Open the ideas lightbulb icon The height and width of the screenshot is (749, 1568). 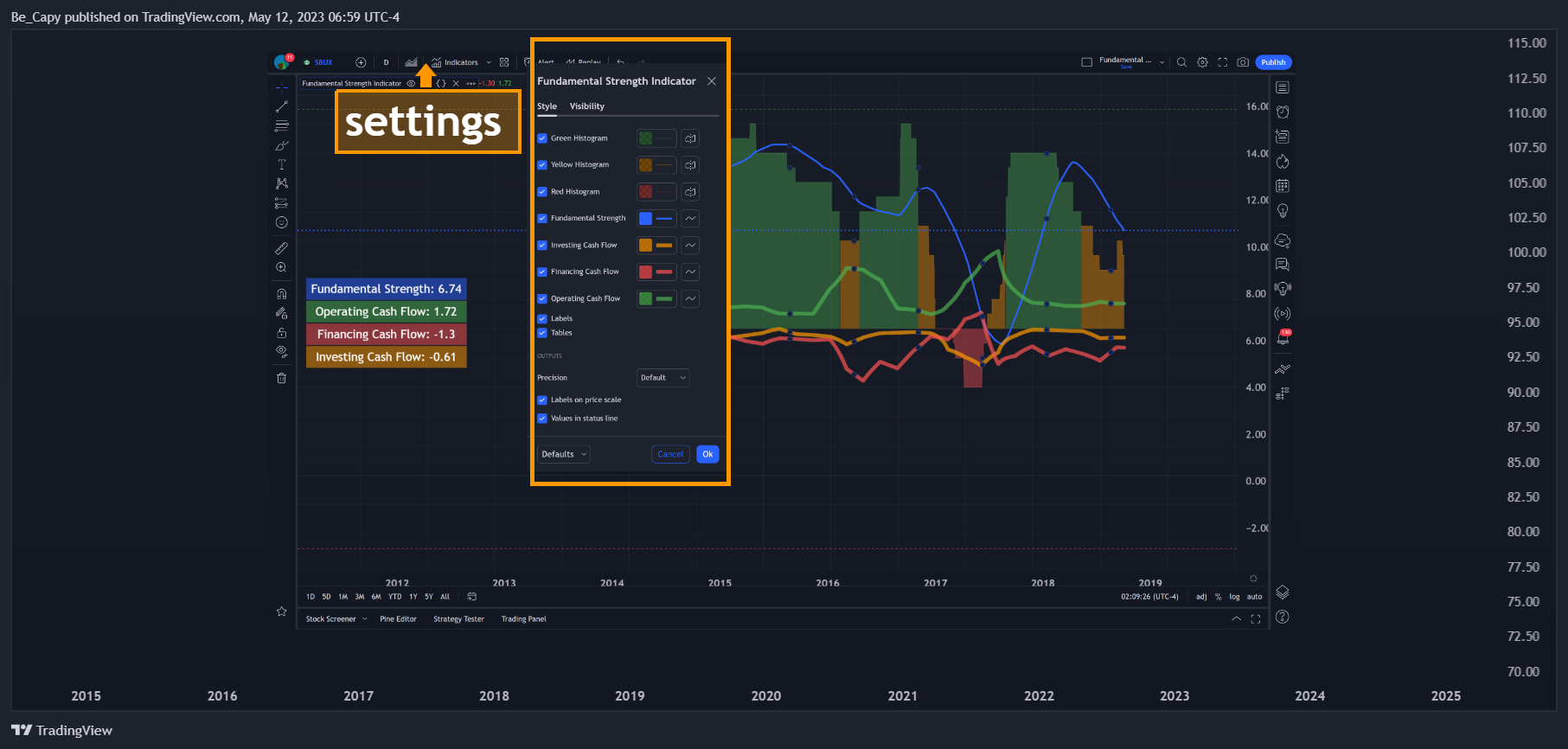[x=1283, y=210]
